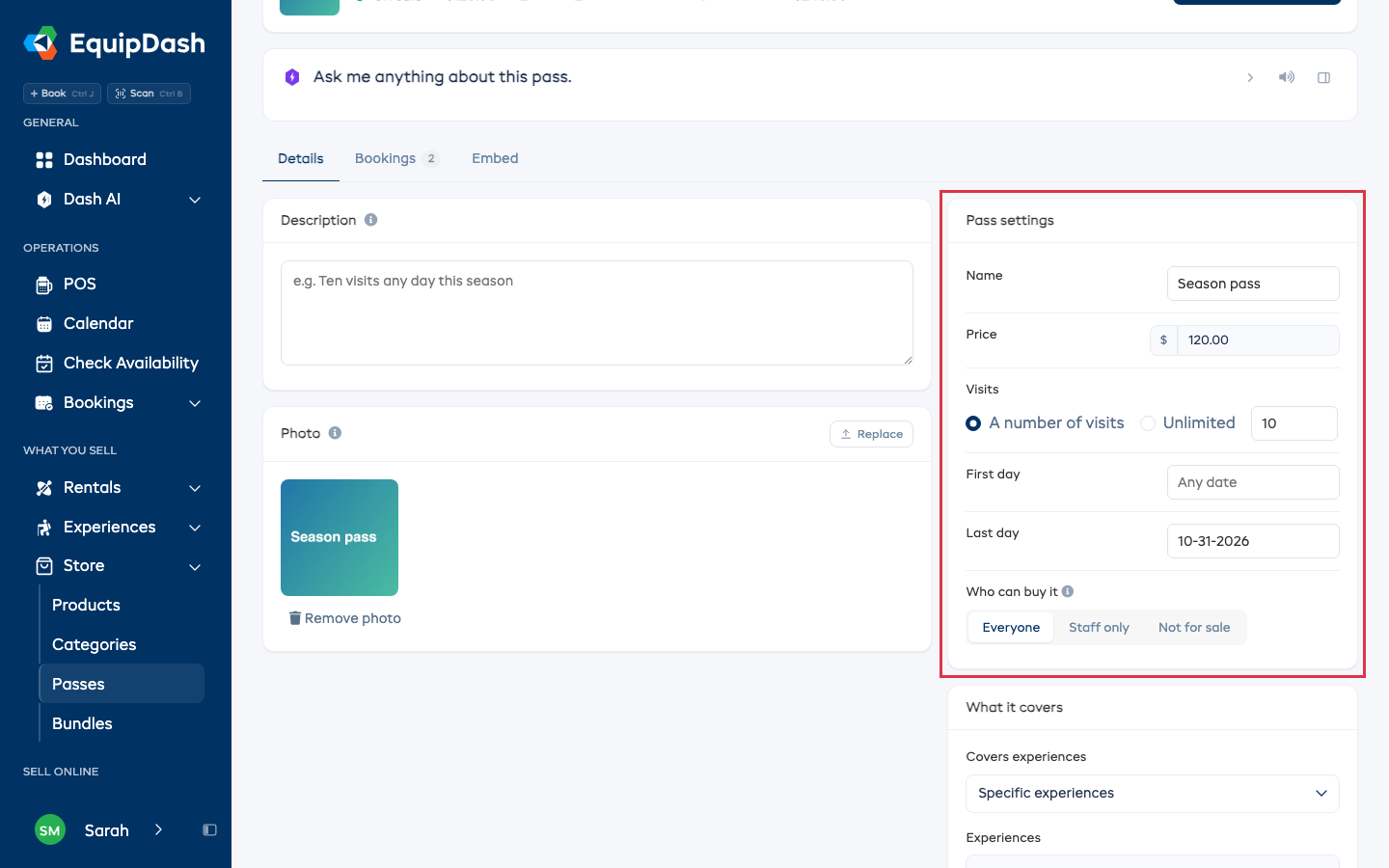Image resolution: width=1389 pixels, height=868 pixels.
Task: Click the Rentals tools icon
Action: click(x=44, y=488)
